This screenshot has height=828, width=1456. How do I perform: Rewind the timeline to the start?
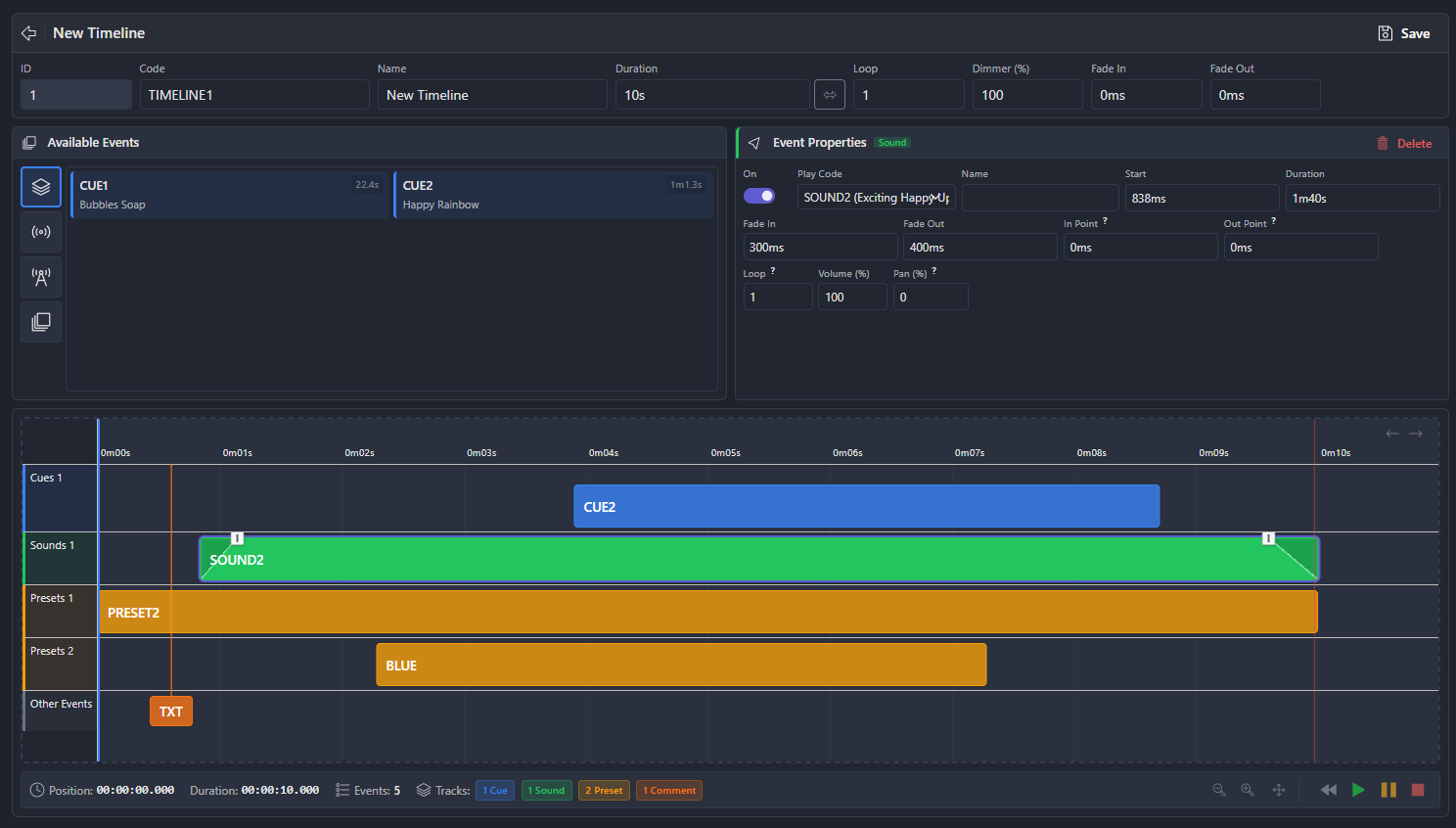1328,790
